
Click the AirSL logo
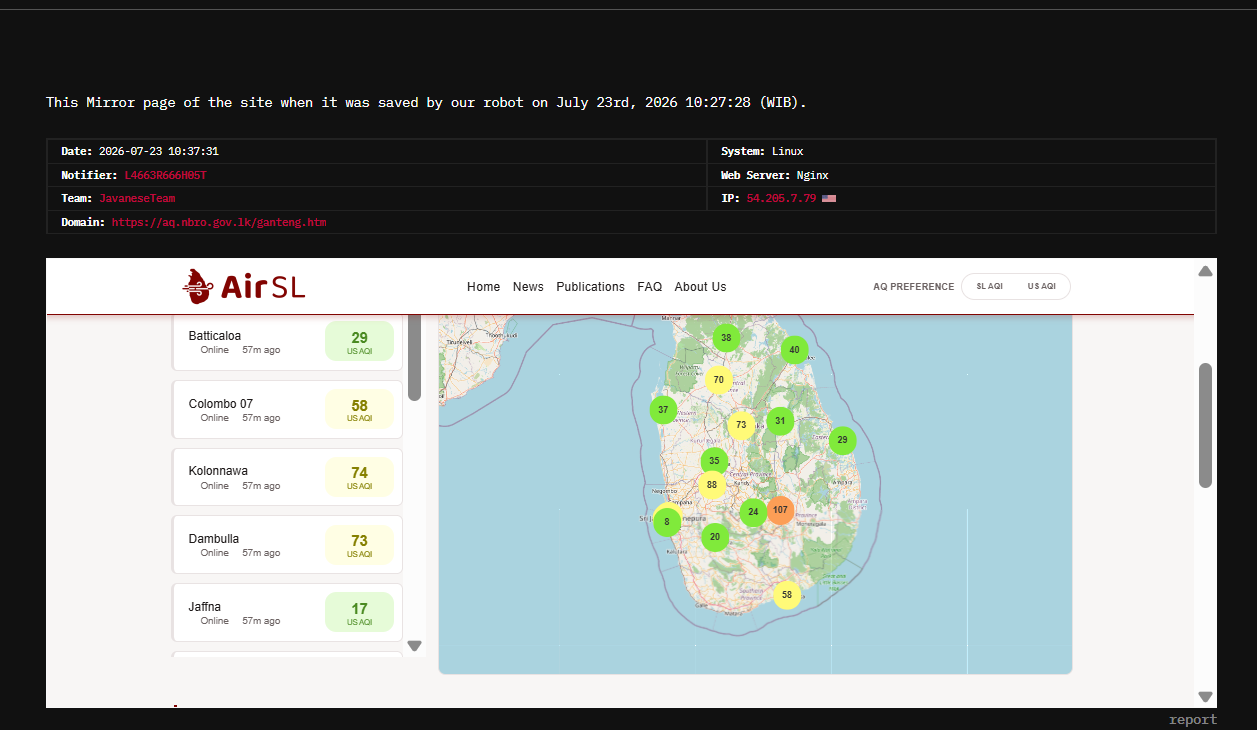(244, 287)
